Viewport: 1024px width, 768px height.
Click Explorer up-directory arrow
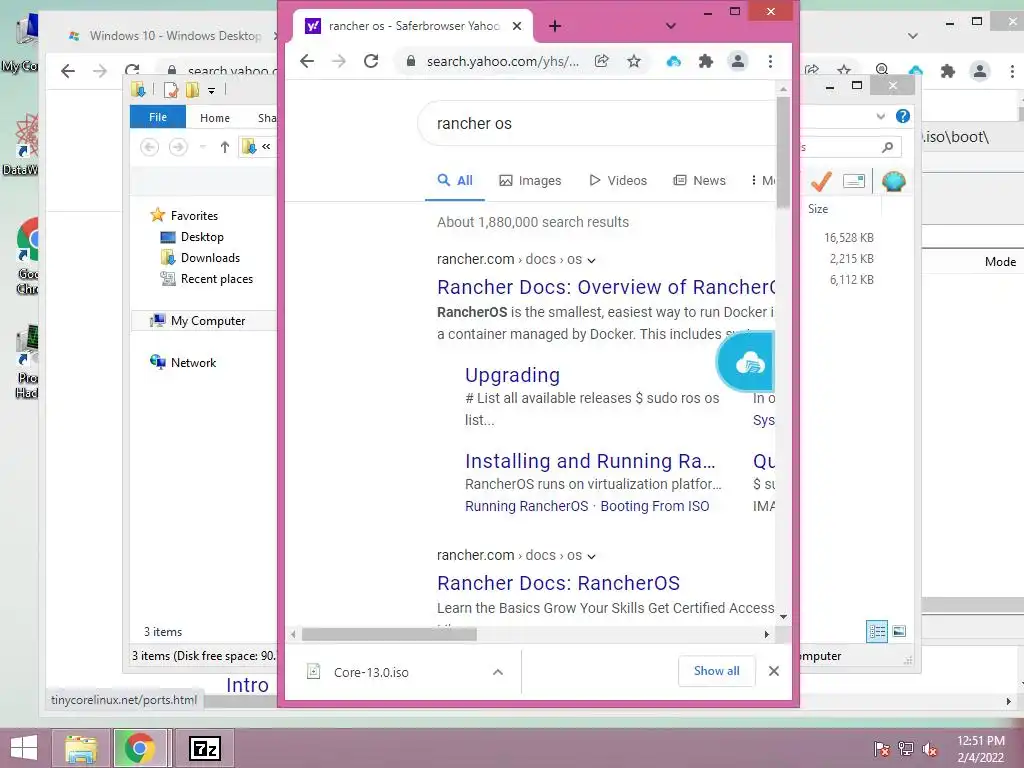click(x=225, y=147)
